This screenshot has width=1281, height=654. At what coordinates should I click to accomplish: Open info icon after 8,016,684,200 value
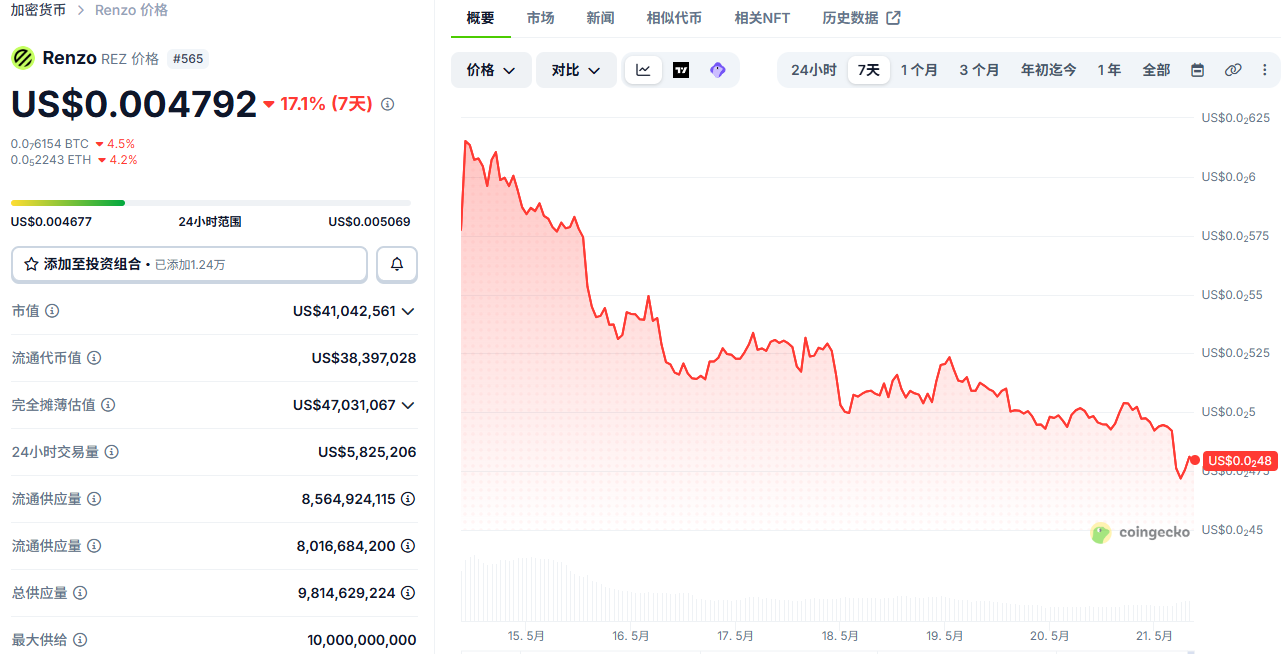coord(408,546)
